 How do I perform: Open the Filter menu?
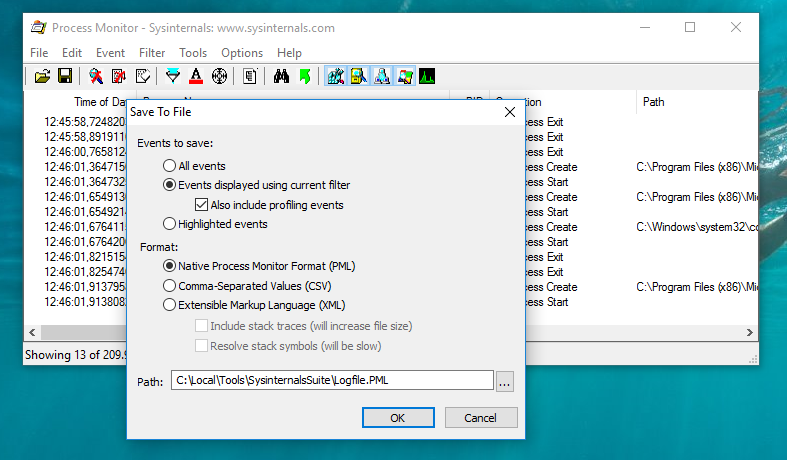click(152, 53)
